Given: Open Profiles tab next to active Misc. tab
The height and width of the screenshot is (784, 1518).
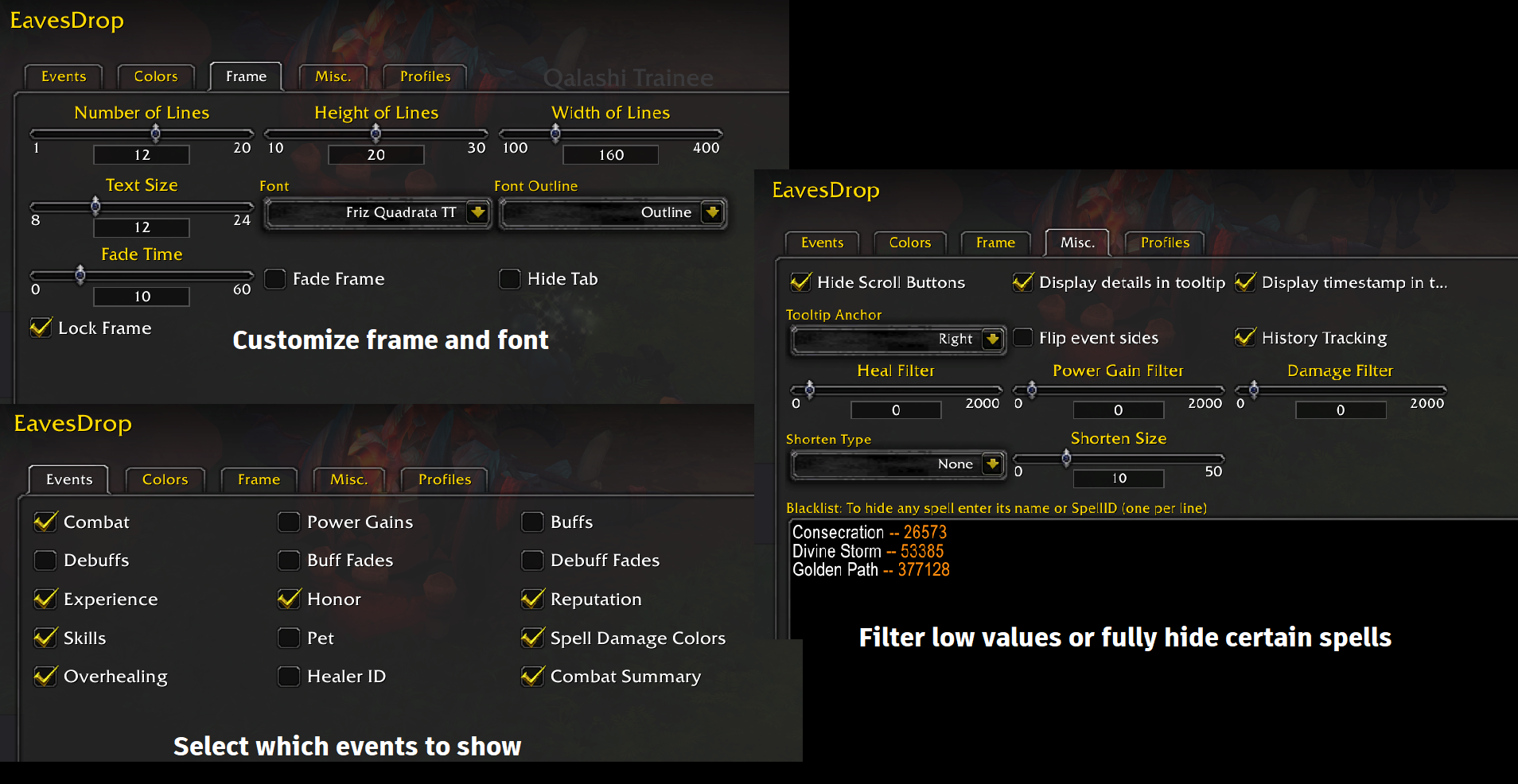Looking at the screenshot, I should click(1165, 243).
